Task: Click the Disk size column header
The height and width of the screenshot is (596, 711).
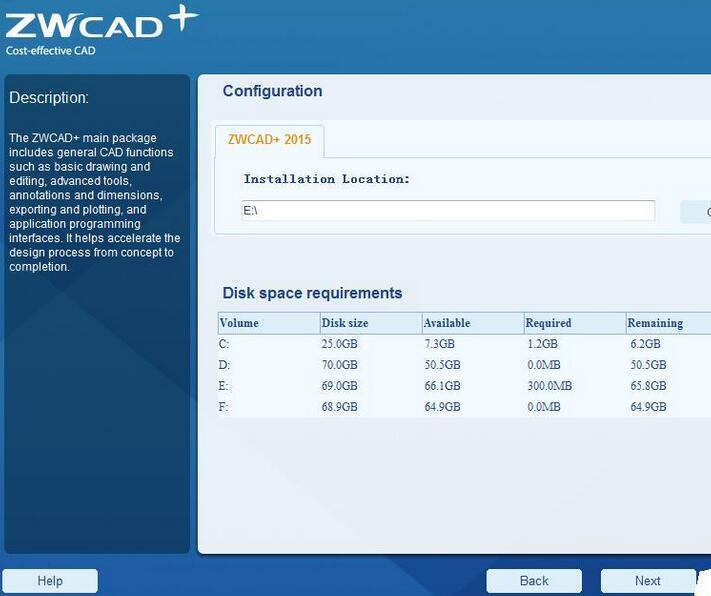Action: point(371,323)
